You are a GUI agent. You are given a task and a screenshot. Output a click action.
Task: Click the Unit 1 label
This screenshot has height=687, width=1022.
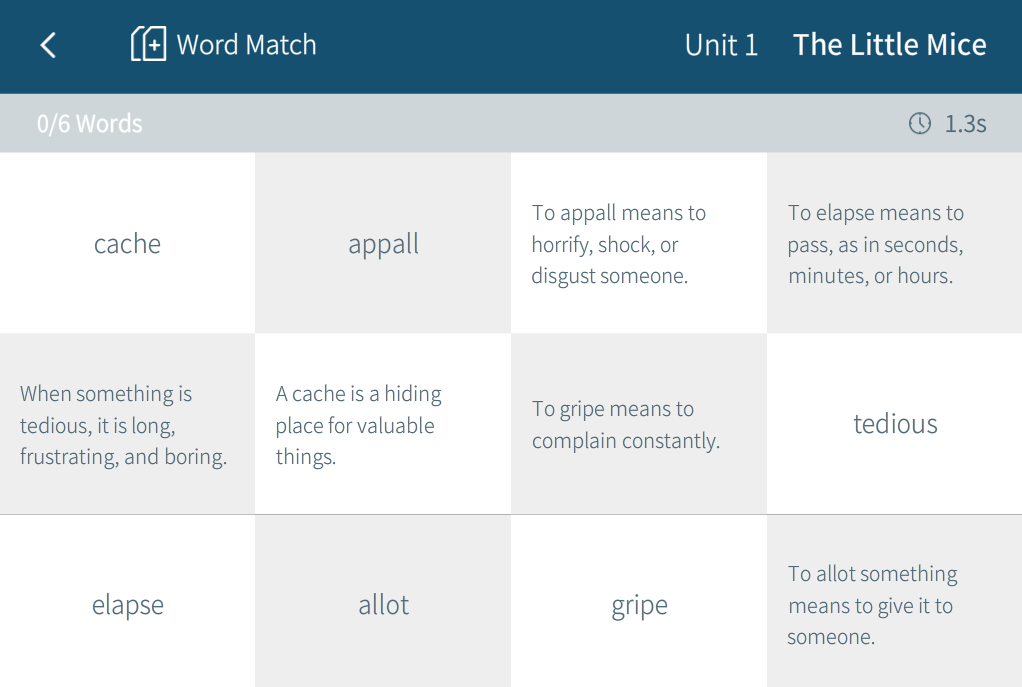click(x=721, y=45)
